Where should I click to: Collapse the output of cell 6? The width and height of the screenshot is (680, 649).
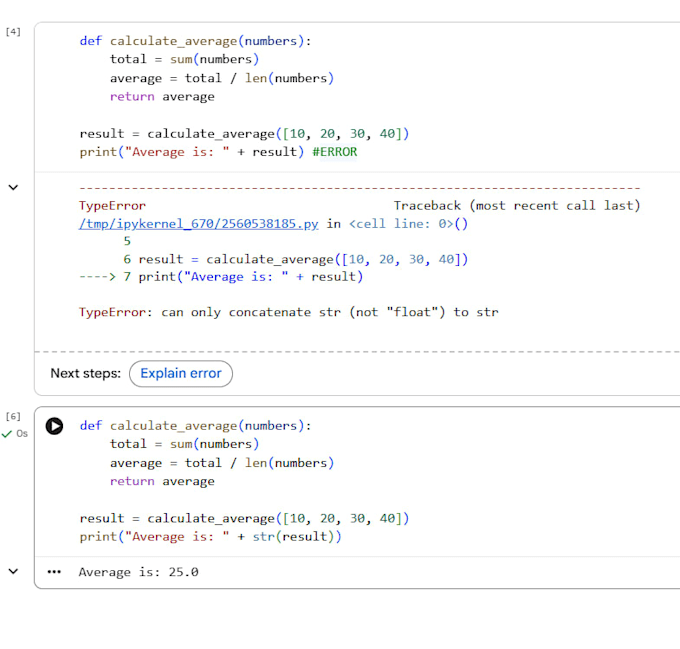[13, 571]
